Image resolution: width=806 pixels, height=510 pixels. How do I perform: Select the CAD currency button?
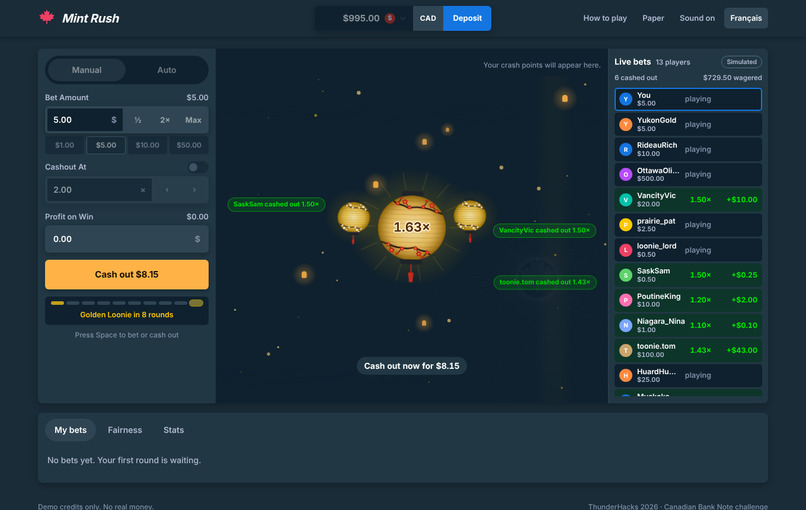pos(428,19)
